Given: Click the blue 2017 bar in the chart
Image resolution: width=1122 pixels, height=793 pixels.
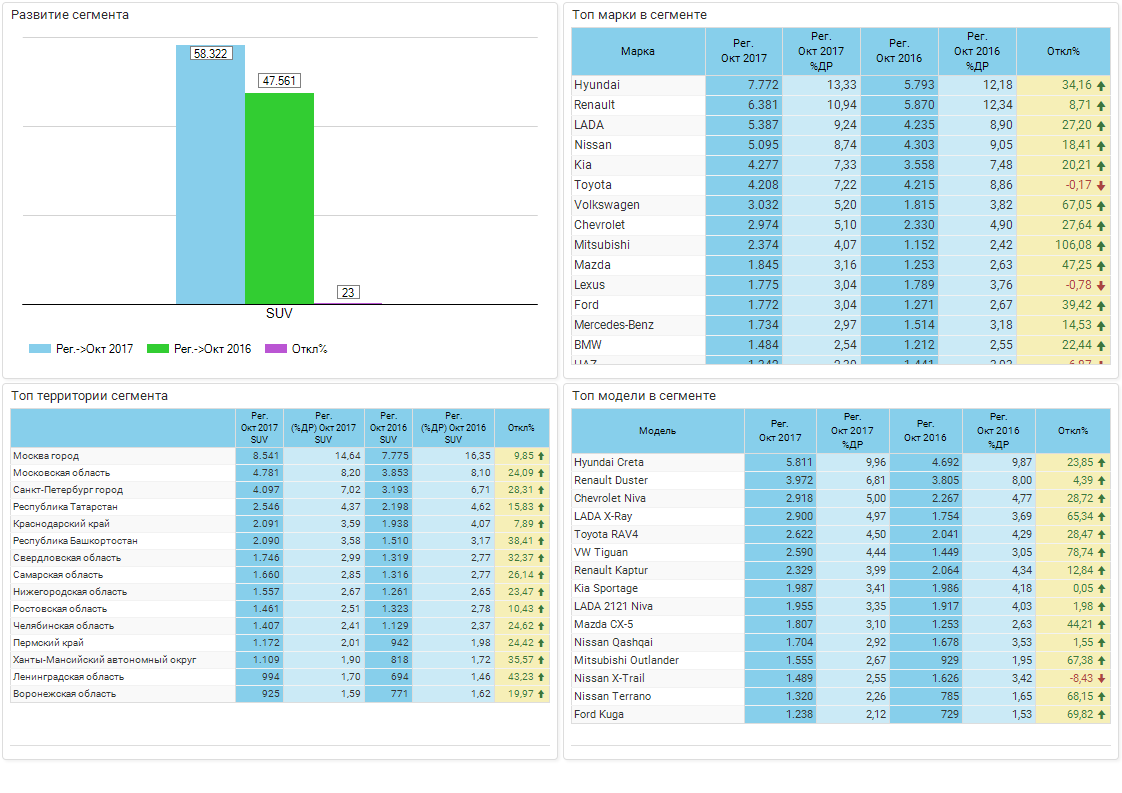Looking at the screenshot, I should pos(210,175).
